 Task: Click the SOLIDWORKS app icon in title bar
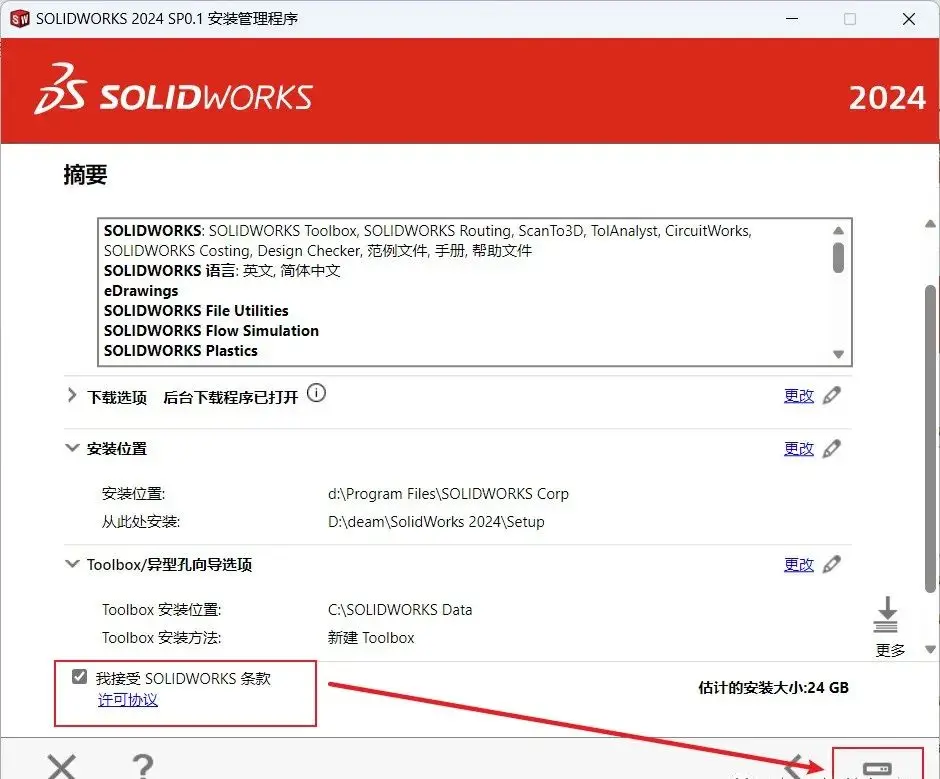(x=20, y=19)
